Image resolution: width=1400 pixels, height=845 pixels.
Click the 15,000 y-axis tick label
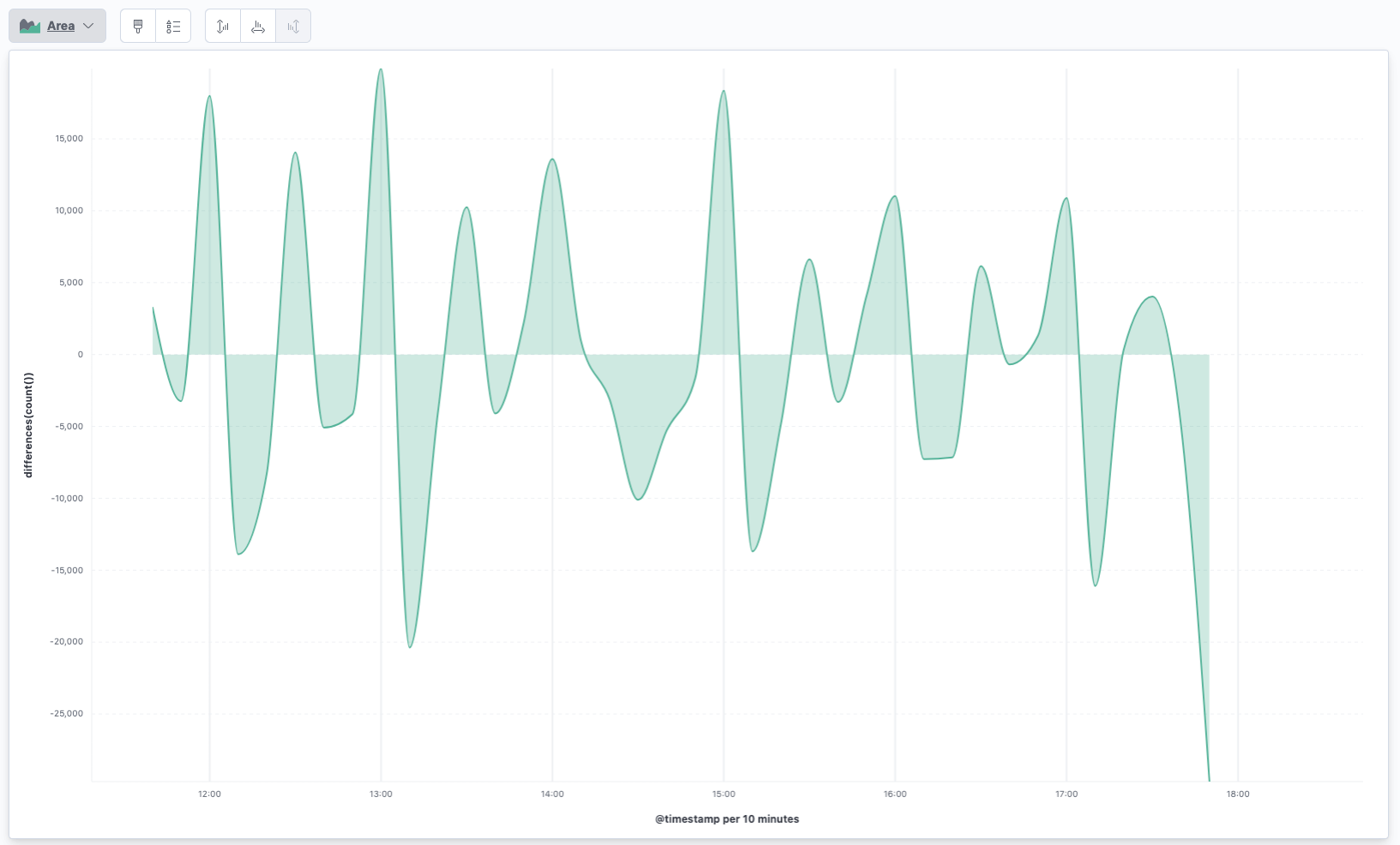tap(69, 139)
